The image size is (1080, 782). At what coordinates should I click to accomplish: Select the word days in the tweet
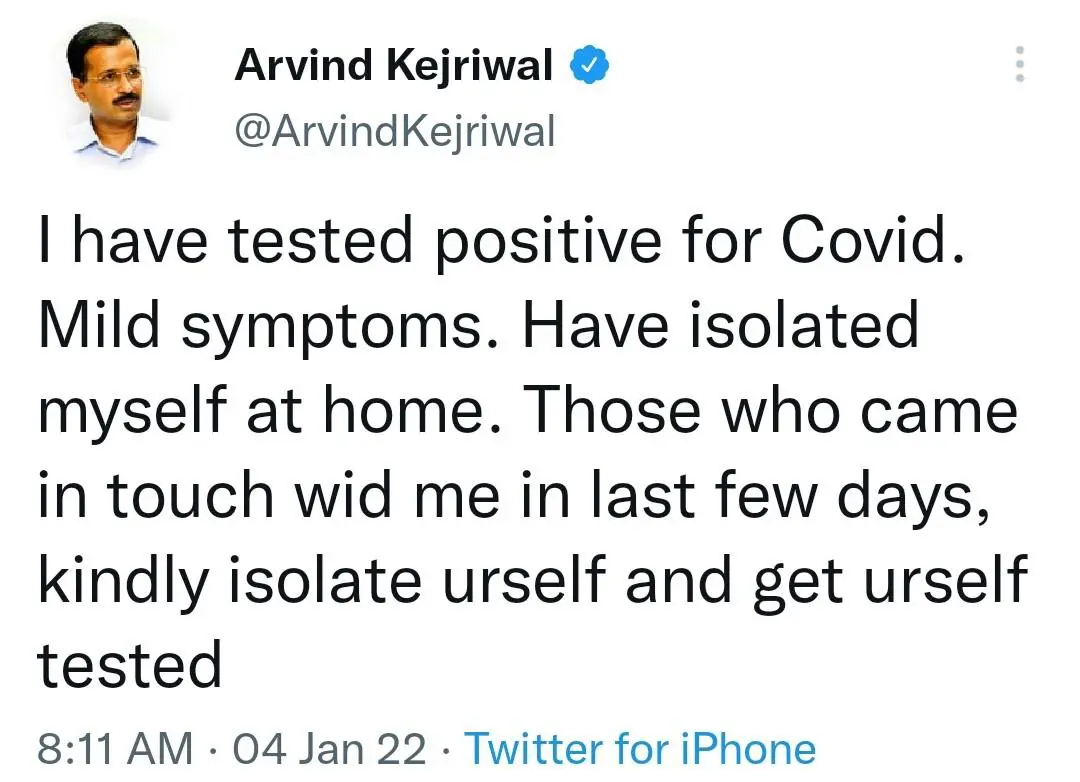click(x=899, y=495)
